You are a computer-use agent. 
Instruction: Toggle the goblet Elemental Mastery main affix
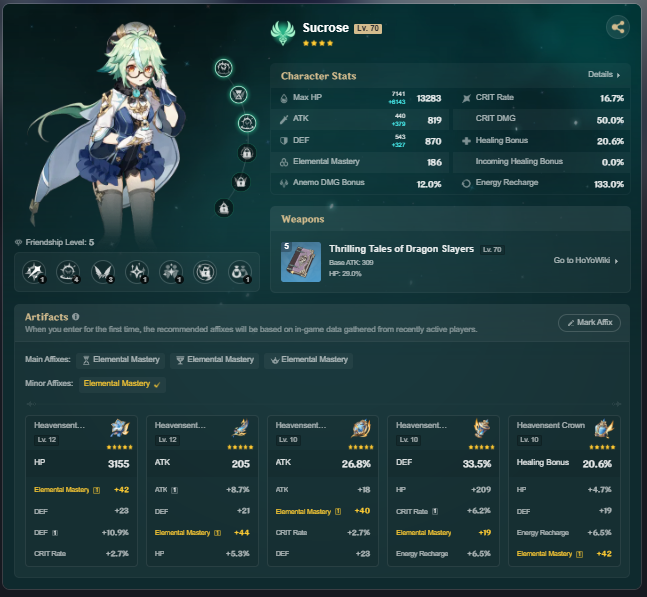coord(215,360)
